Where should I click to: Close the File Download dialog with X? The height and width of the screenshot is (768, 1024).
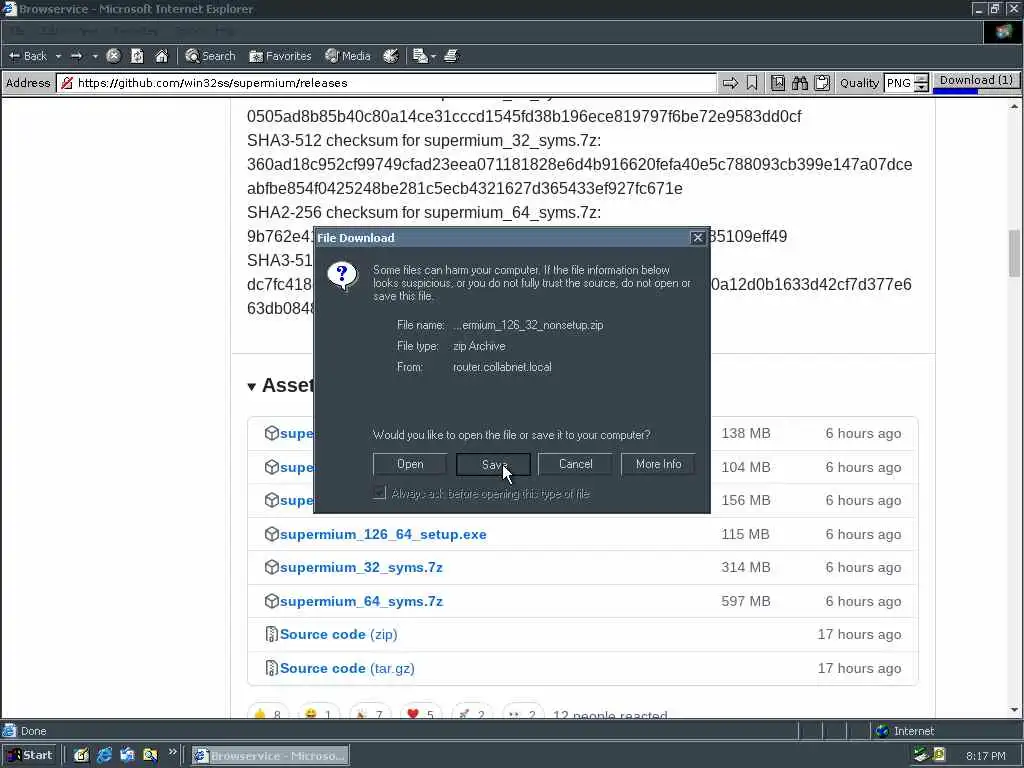coord(697,238)
